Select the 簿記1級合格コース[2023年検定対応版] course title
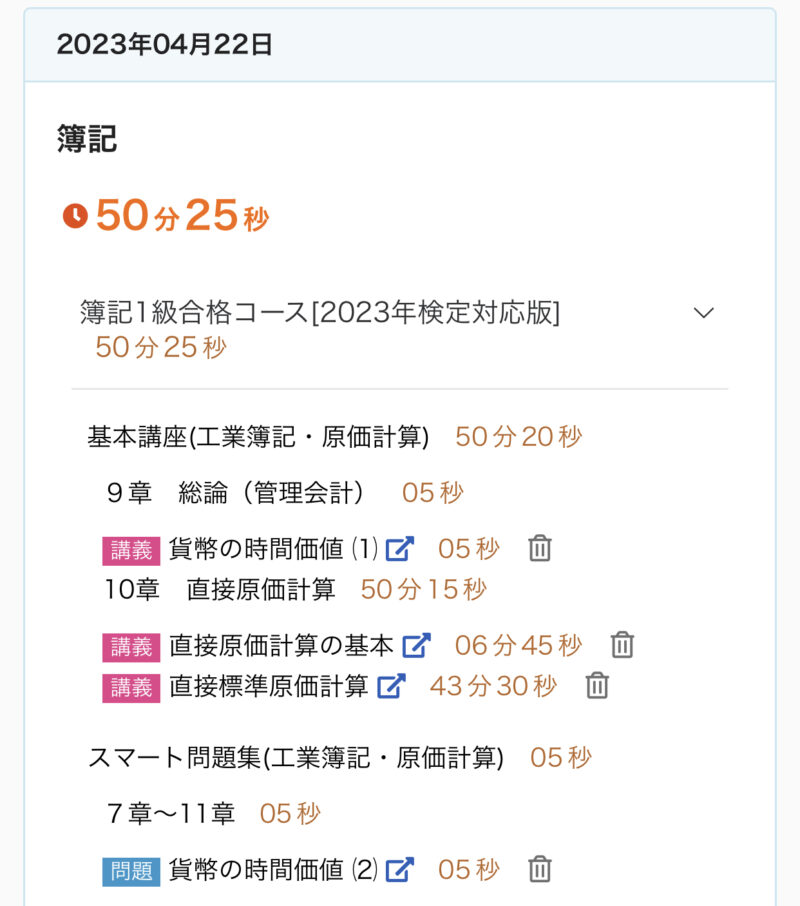This screenshot has width=800, height=906. 320,313
